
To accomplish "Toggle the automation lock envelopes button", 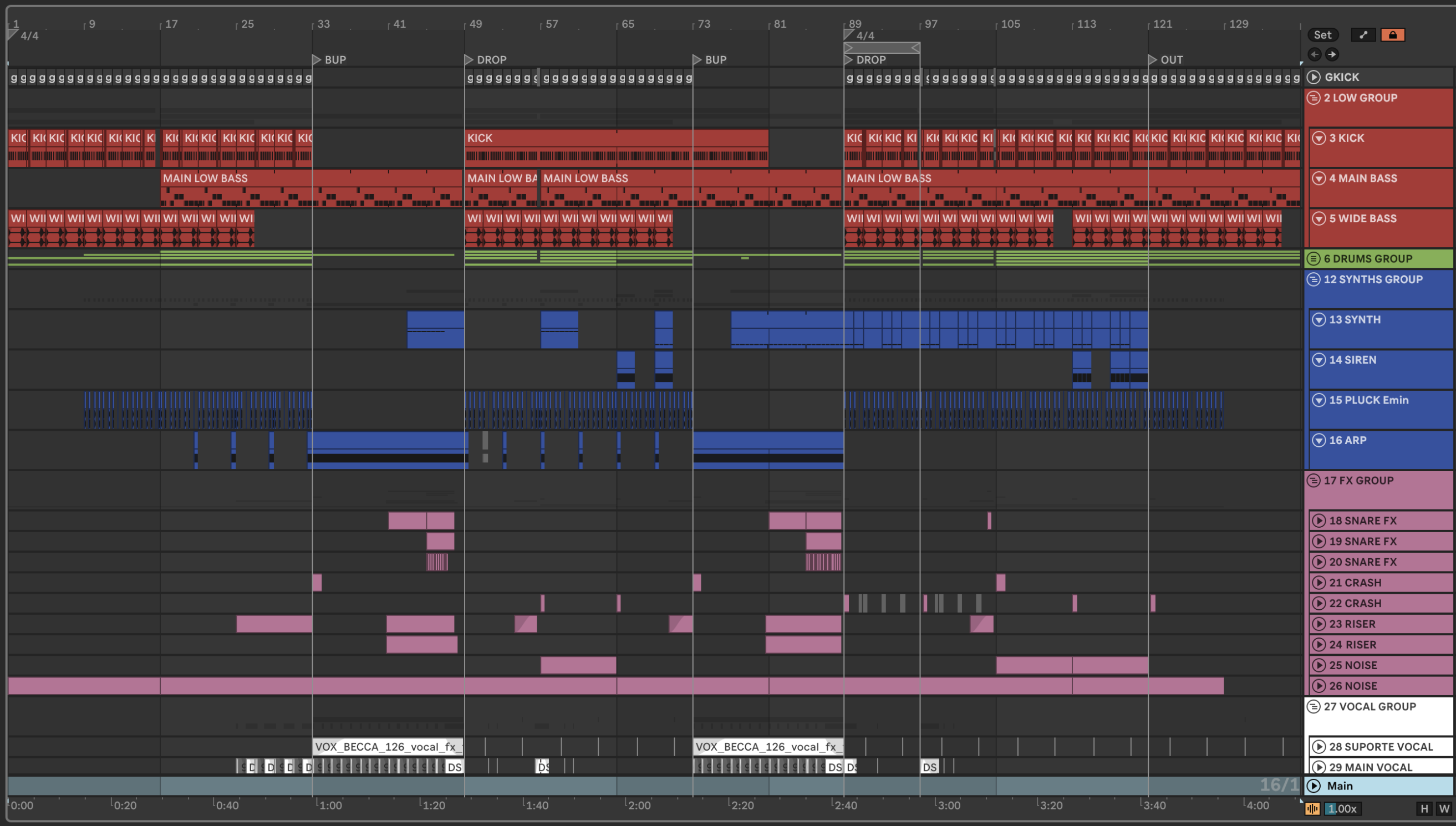I will (1392, 34).
